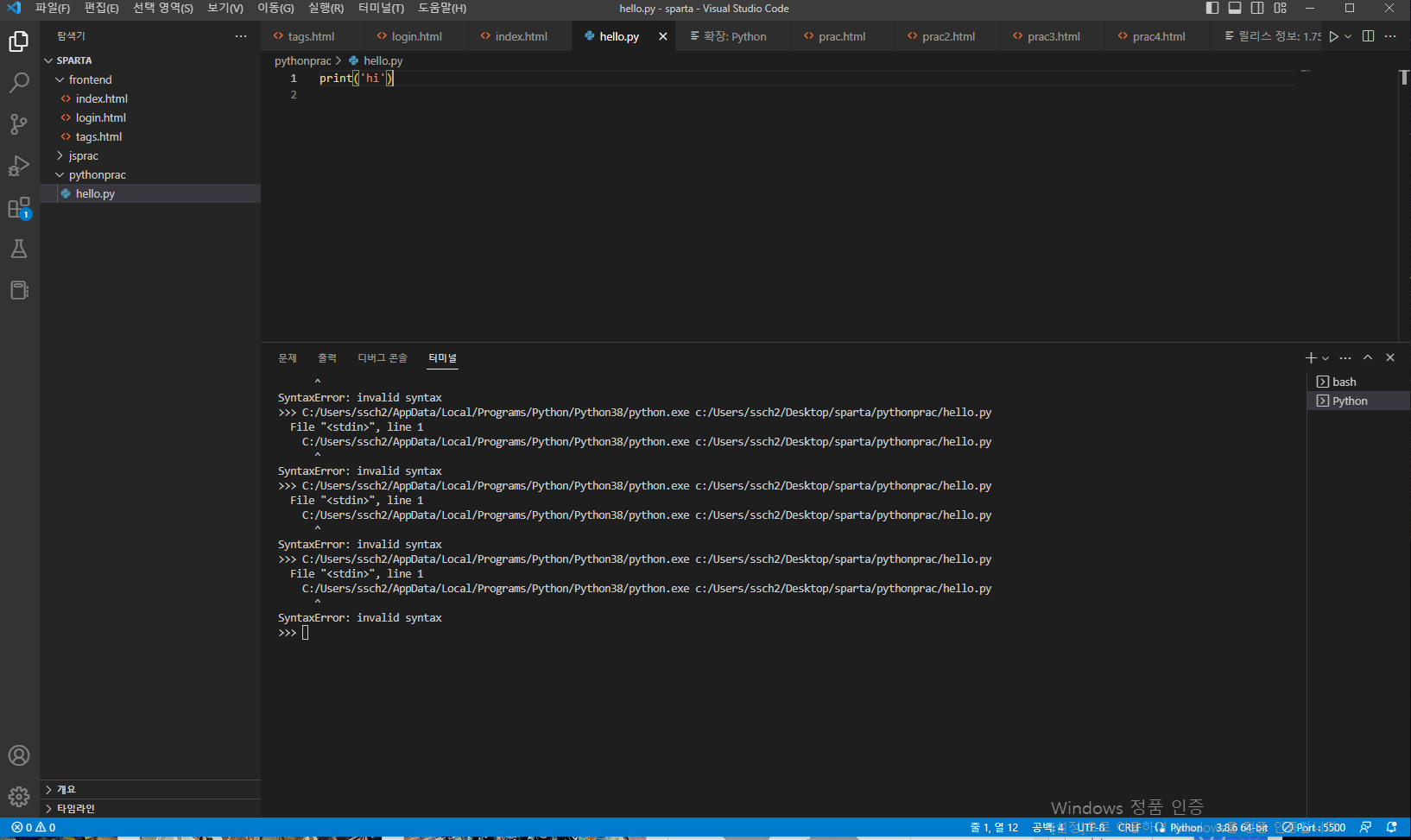This screenshot has height=840, width=1411.
Task: Toggle primary side bar visibility
Action: pyautogui.click(x=1212, y=8)
